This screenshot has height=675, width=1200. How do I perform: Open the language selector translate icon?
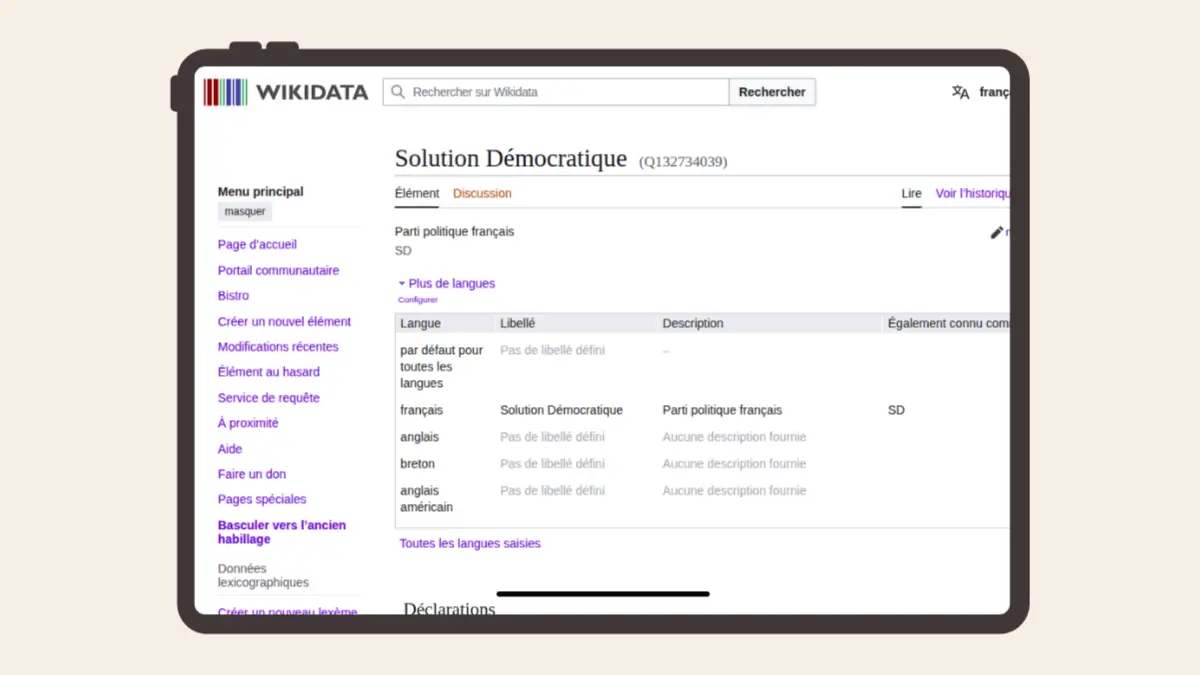961,92
